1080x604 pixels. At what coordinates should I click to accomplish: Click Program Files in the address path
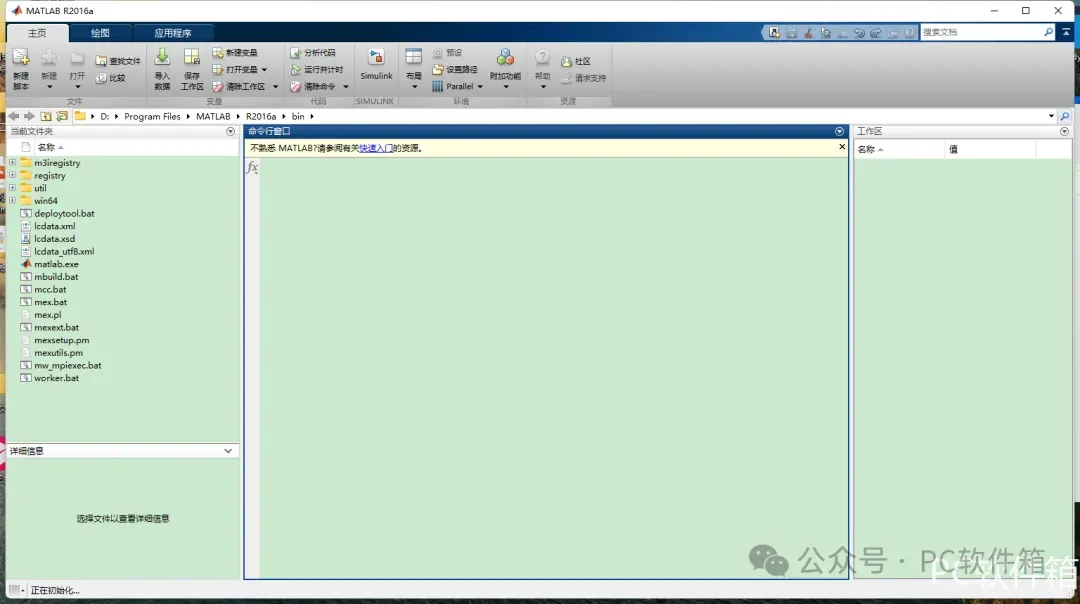[152, 116]
